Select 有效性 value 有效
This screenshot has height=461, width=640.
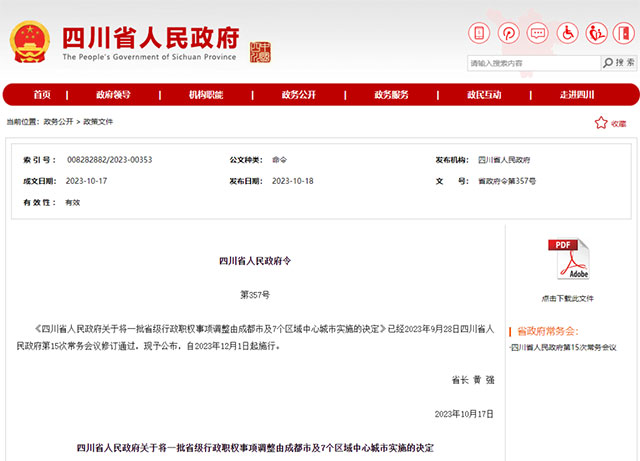click(73, 203)
